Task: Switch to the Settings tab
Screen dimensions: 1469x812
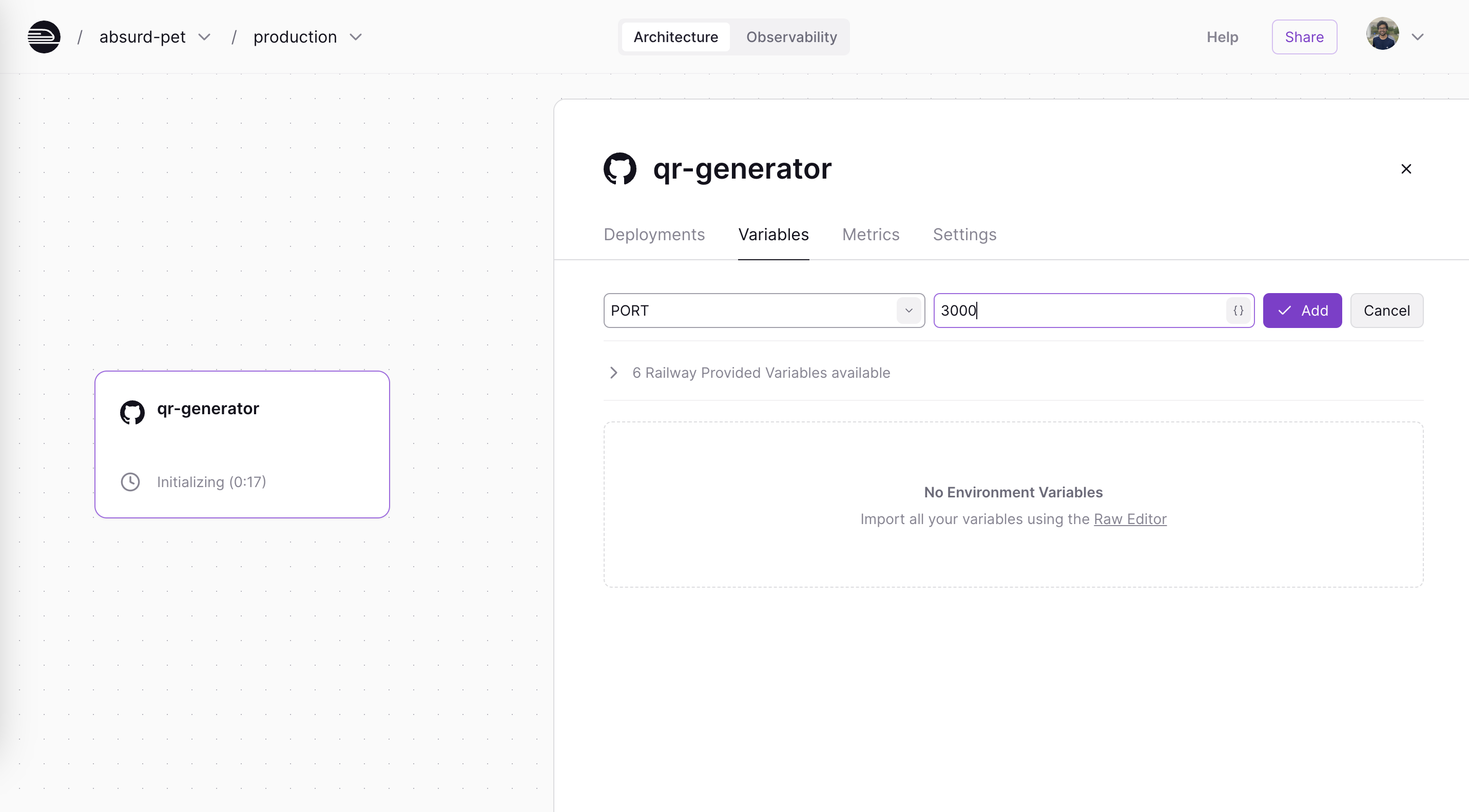Action: click(x=964, y=235)
